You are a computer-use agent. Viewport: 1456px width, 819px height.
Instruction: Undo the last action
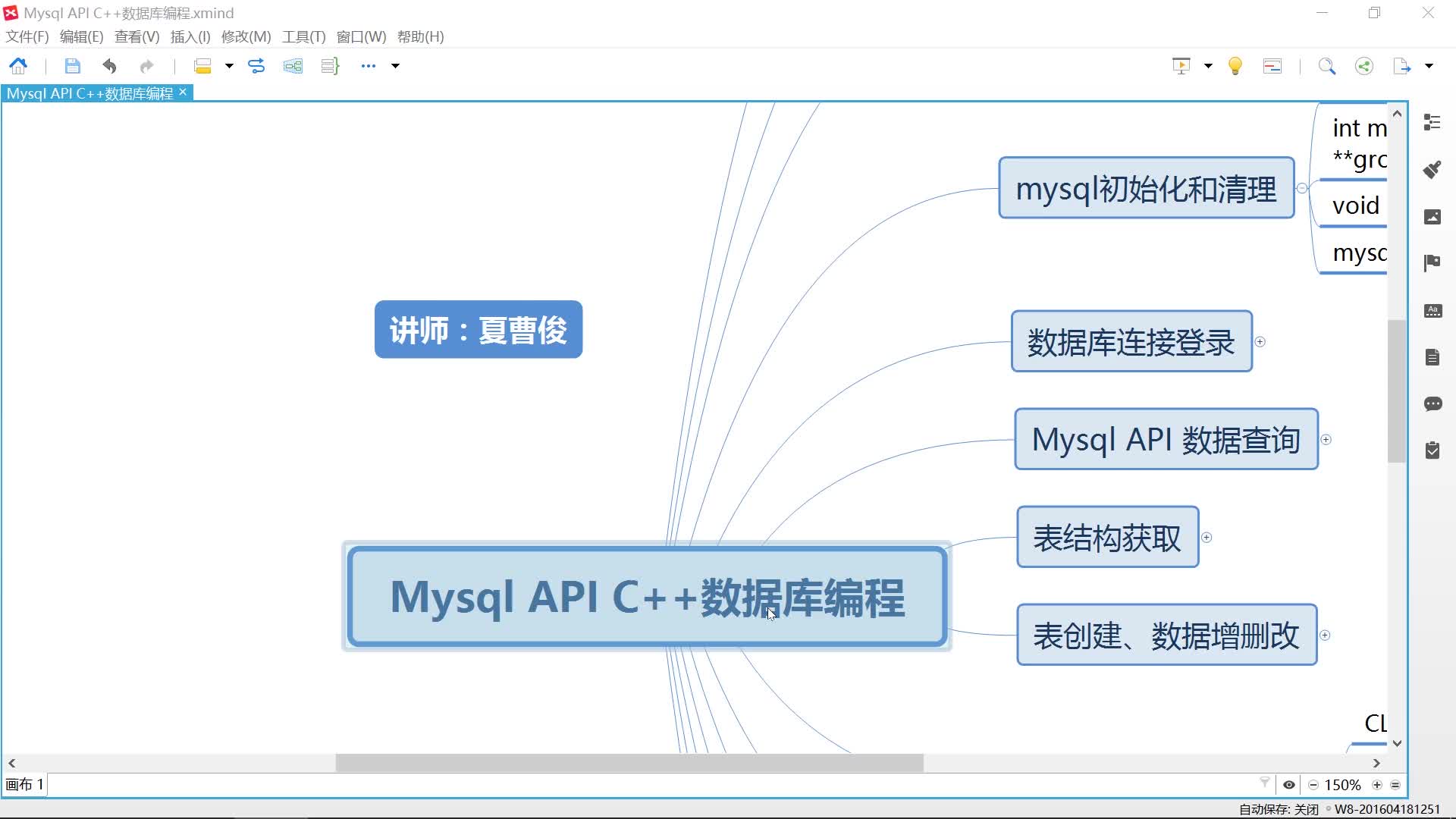coord(109,66)
